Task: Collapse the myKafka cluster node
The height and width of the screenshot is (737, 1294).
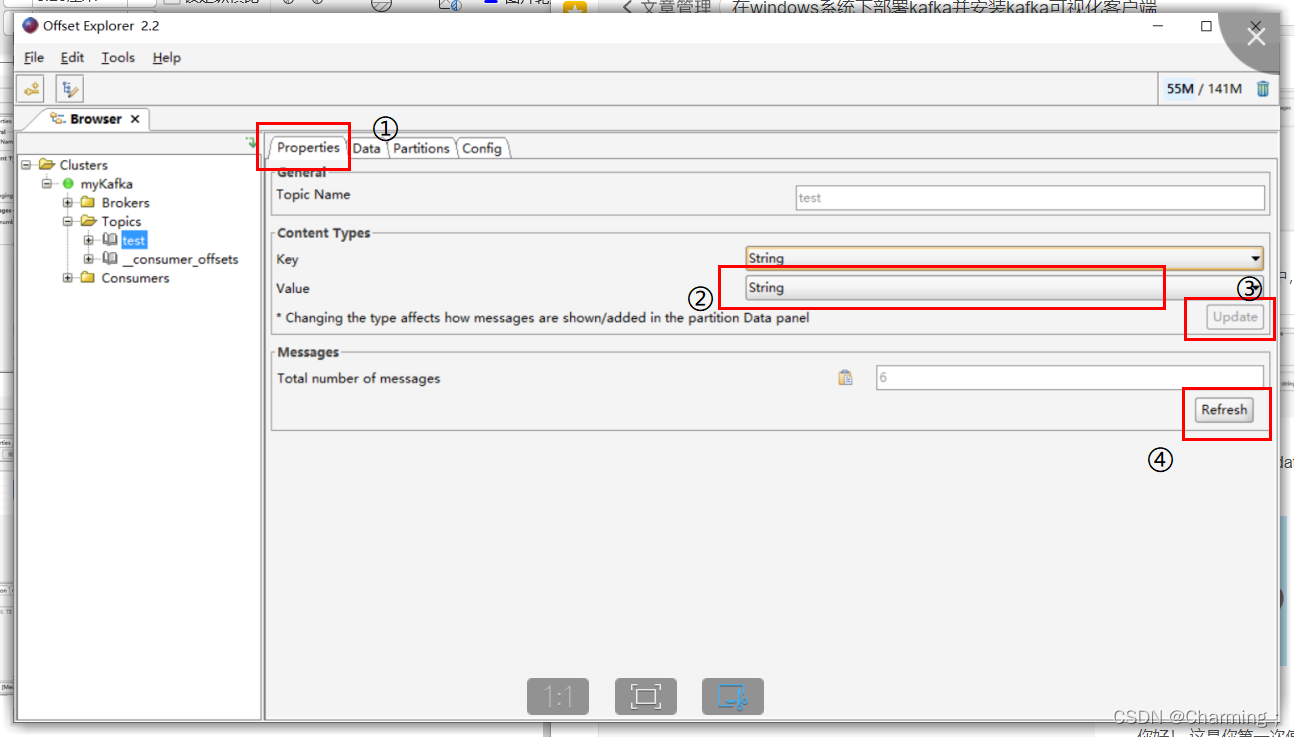Action: point(46,184)
